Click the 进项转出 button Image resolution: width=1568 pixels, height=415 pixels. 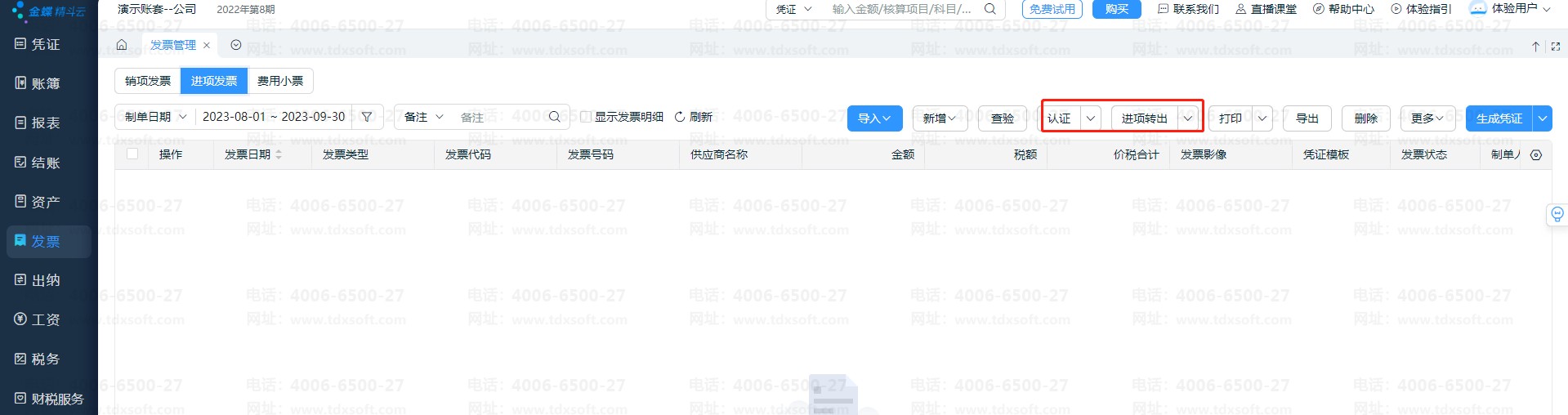tap(1145, 118)
